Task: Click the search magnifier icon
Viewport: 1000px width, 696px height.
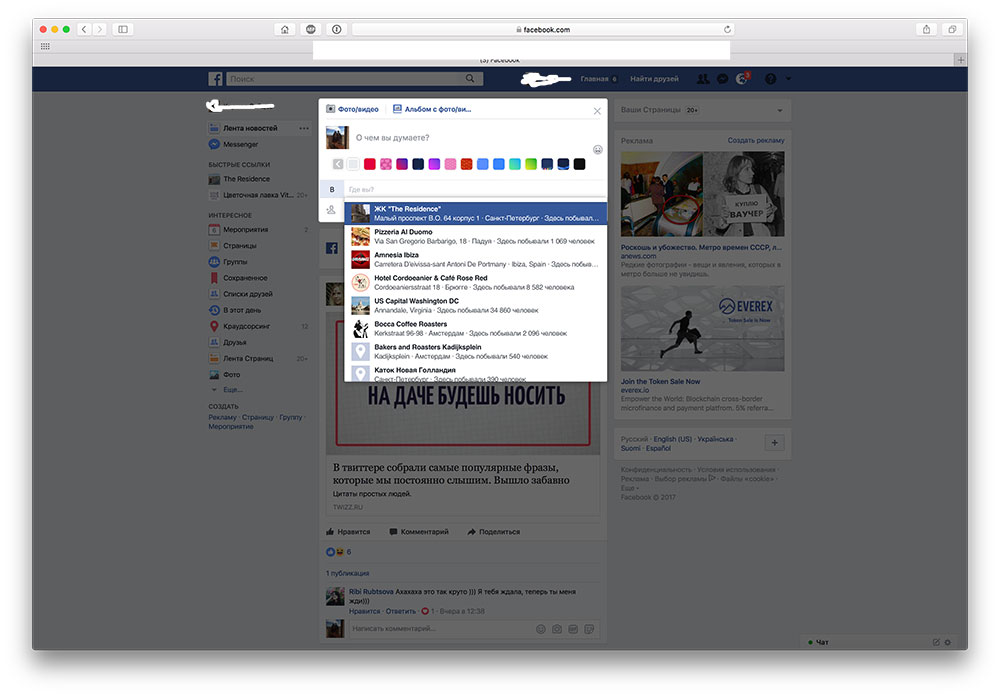Action: pos(470,78)
